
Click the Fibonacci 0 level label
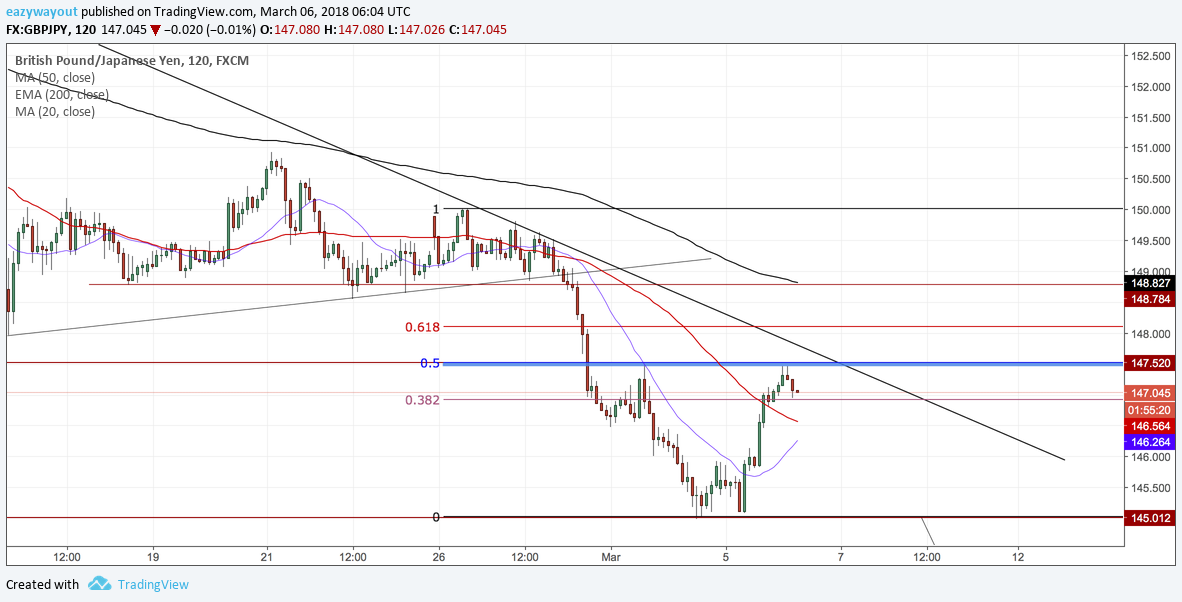[x=436, y=517]
